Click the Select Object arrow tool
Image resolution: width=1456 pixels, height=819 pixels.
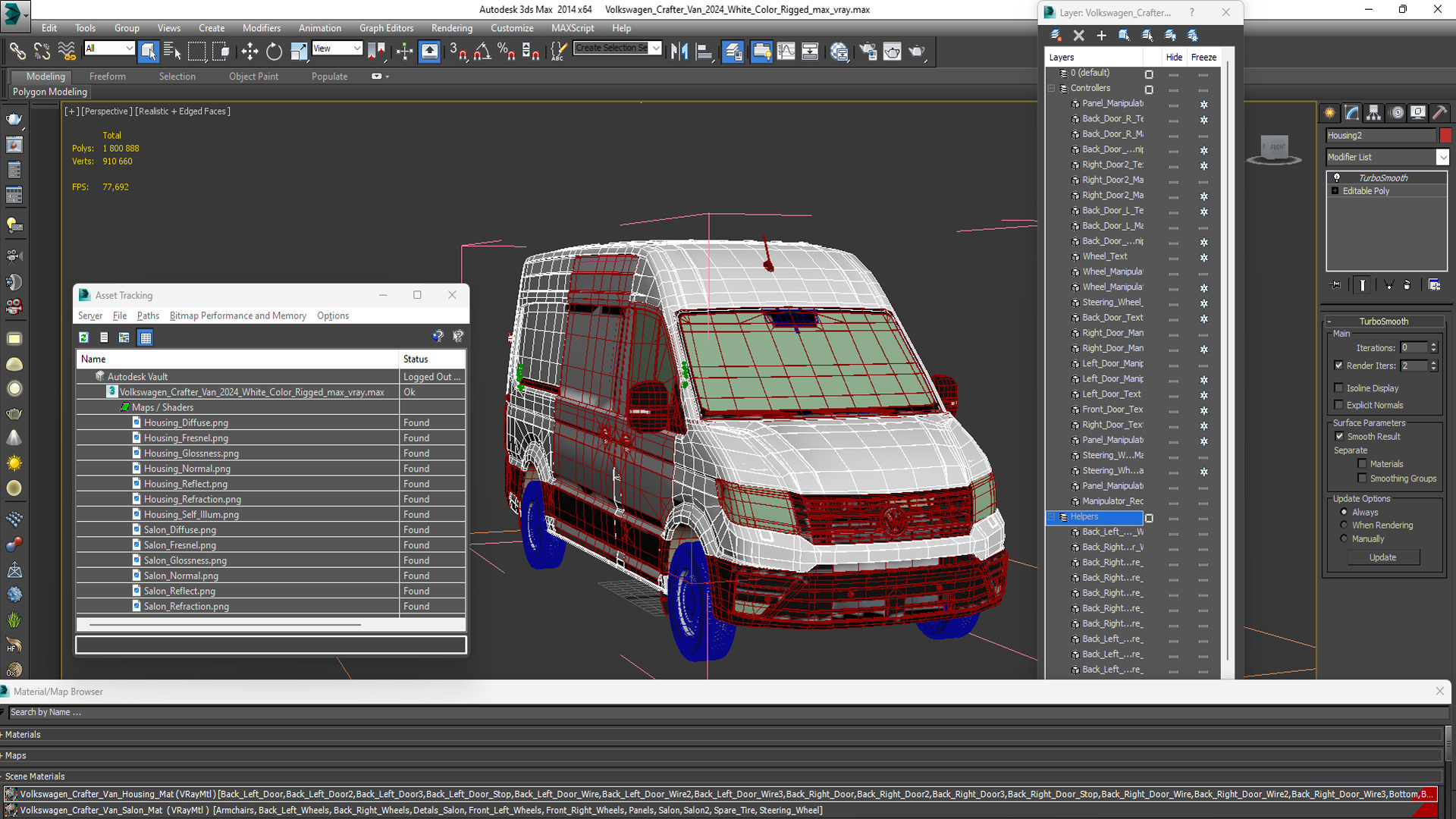(x=148, y=52)
